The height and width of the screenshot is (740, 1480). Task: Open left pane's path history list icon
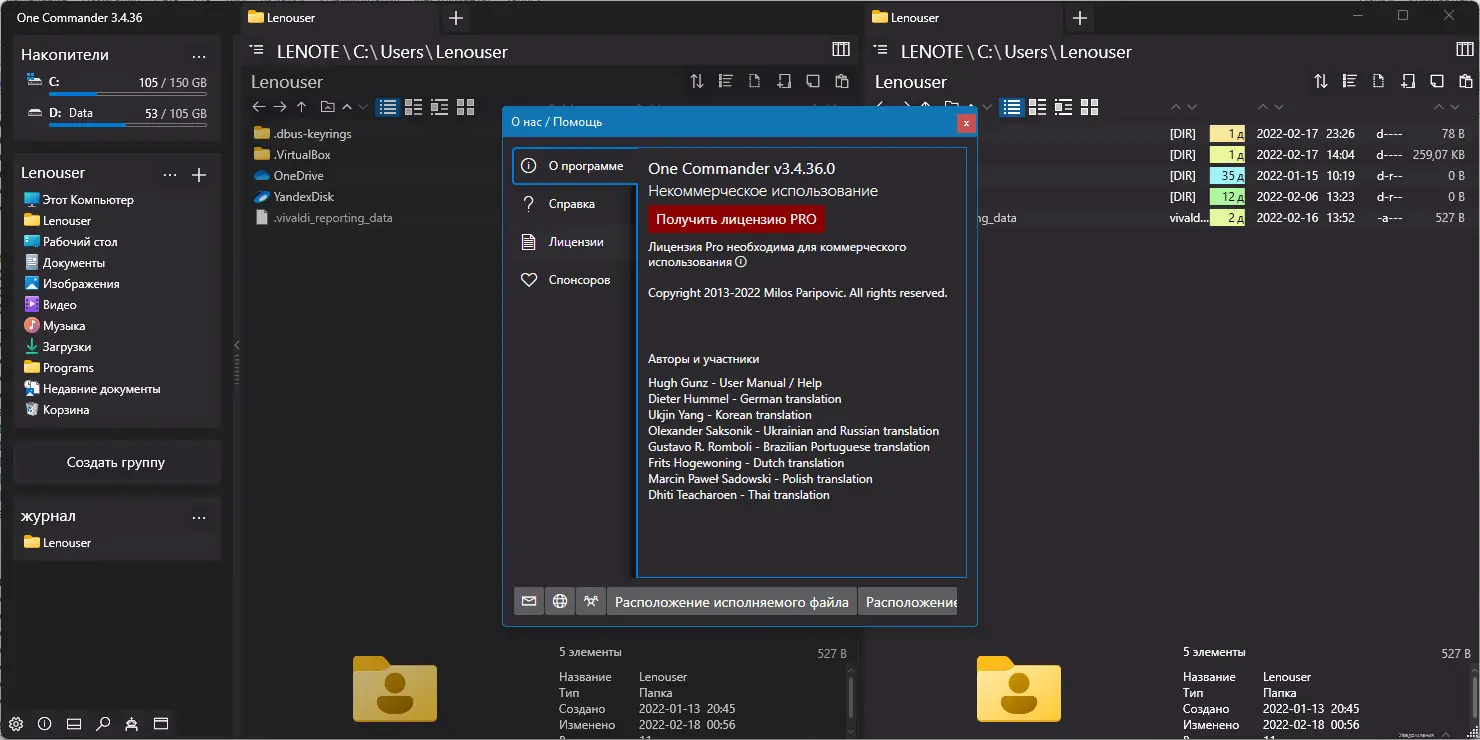[257, 51]
